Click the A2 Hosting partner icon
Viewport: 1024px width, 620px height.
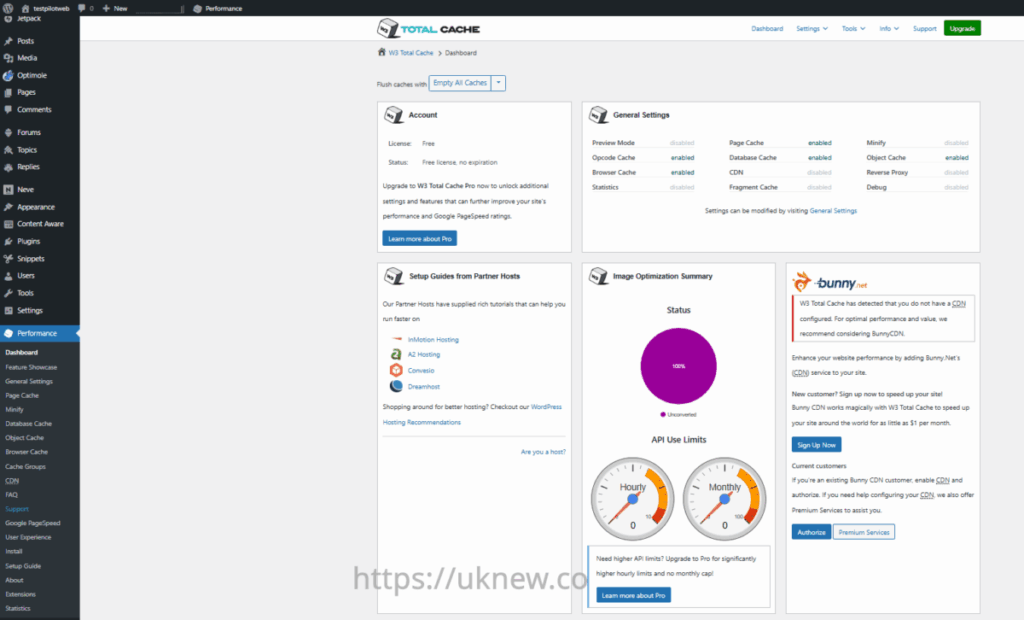[x=397, y=355]
